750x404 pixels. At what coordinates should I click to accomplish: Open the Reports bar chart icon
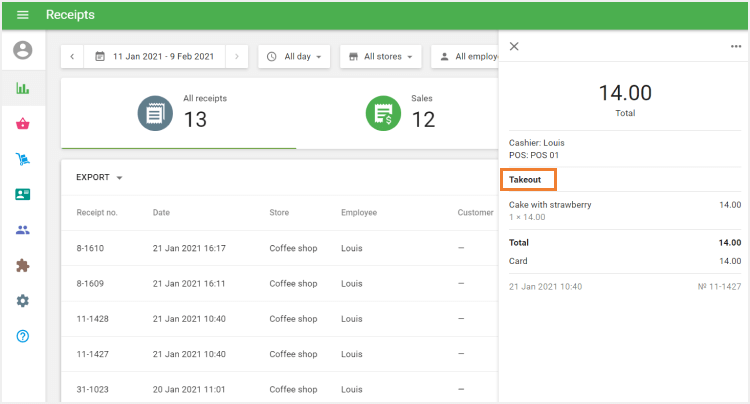22,88
